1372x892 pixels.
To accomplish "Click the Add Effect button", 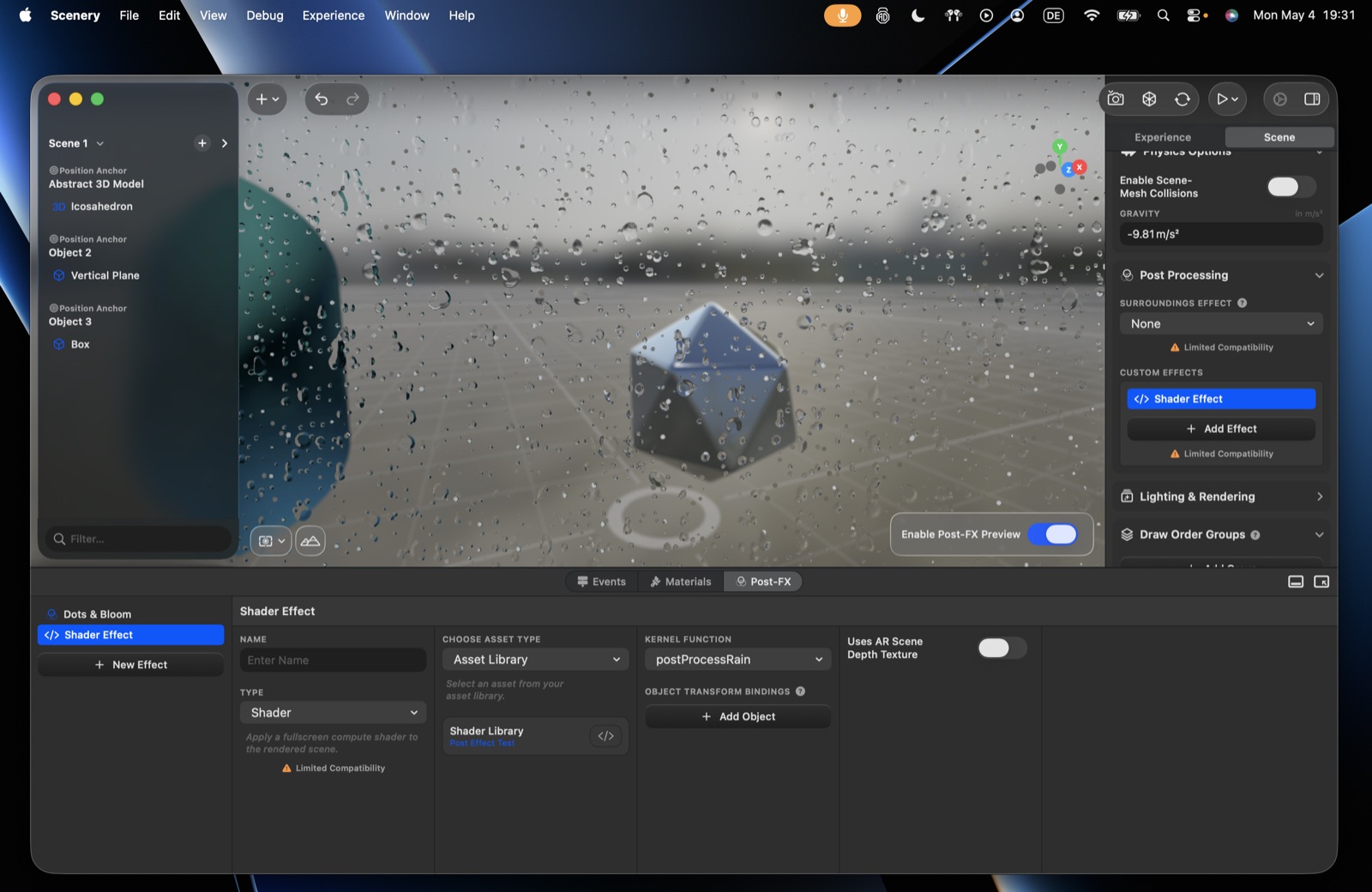I will (1221, 429).
